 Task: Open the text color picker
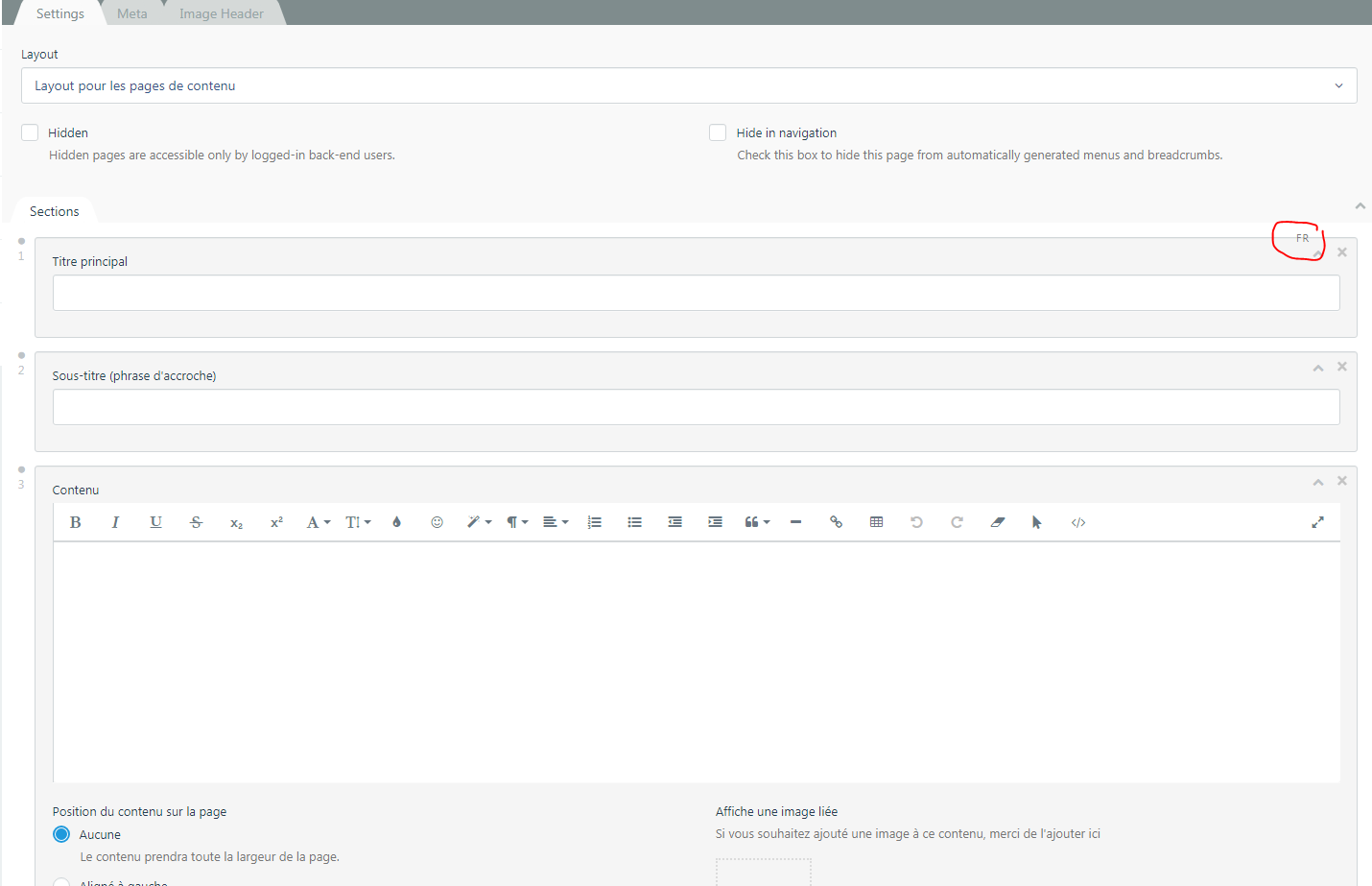(317, 521)
